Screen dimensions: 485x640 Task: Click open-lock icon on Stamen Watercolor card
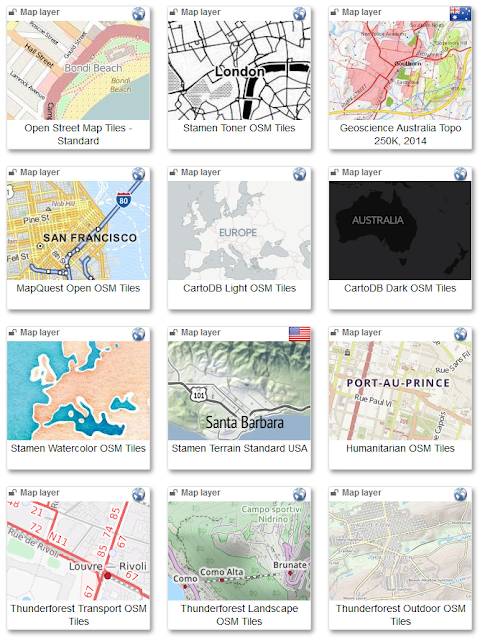[13, 332]
